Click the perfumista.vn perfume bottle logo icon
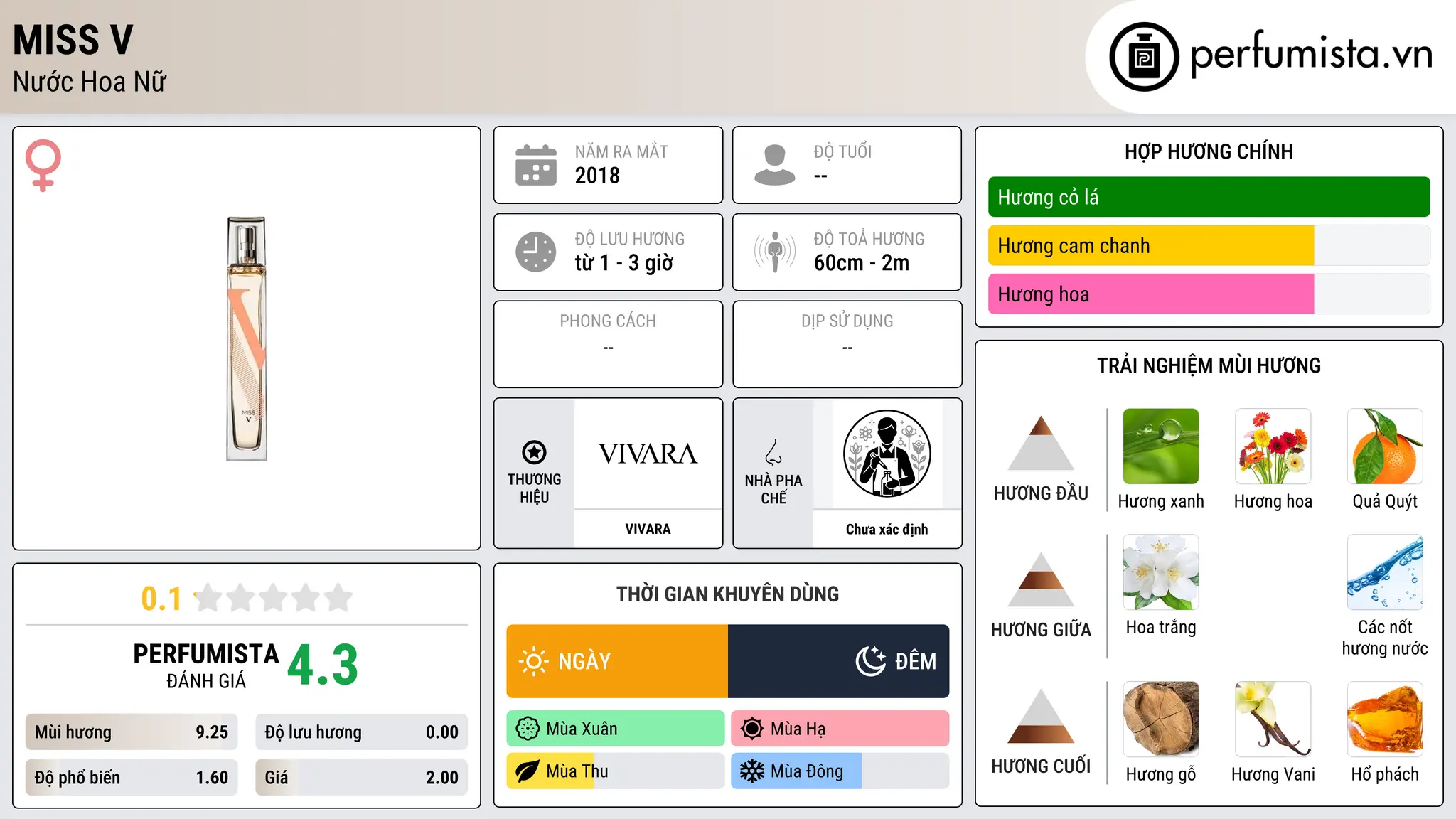 (x=1144, y=57)
